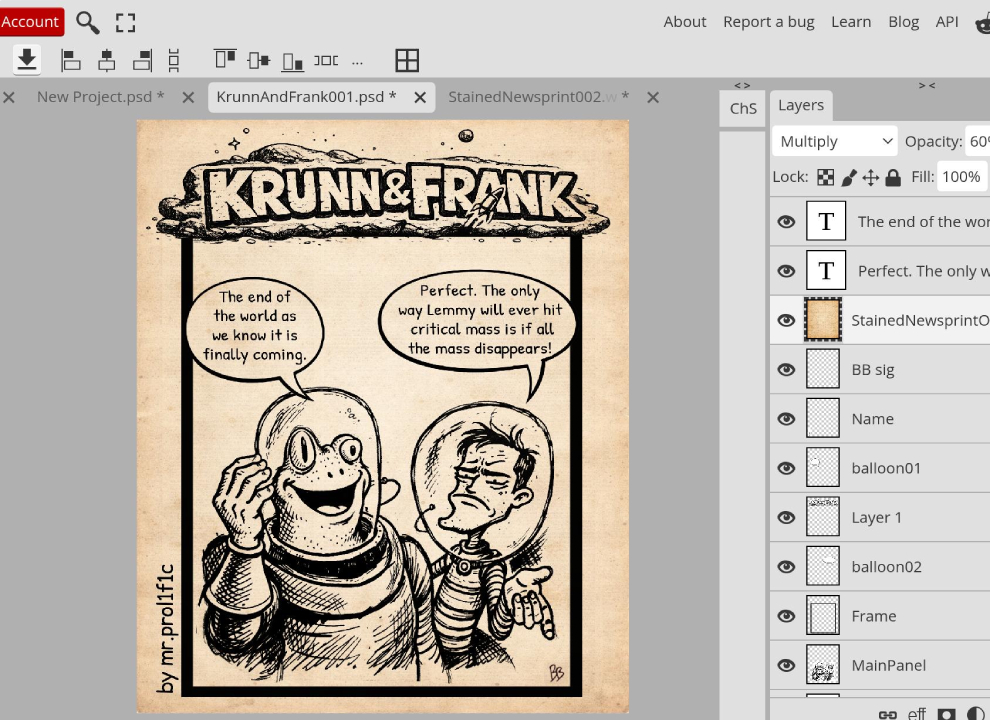Click the four-square grid icon in toolbar
This screenshot has height=720, width=990.
point(407,61)
